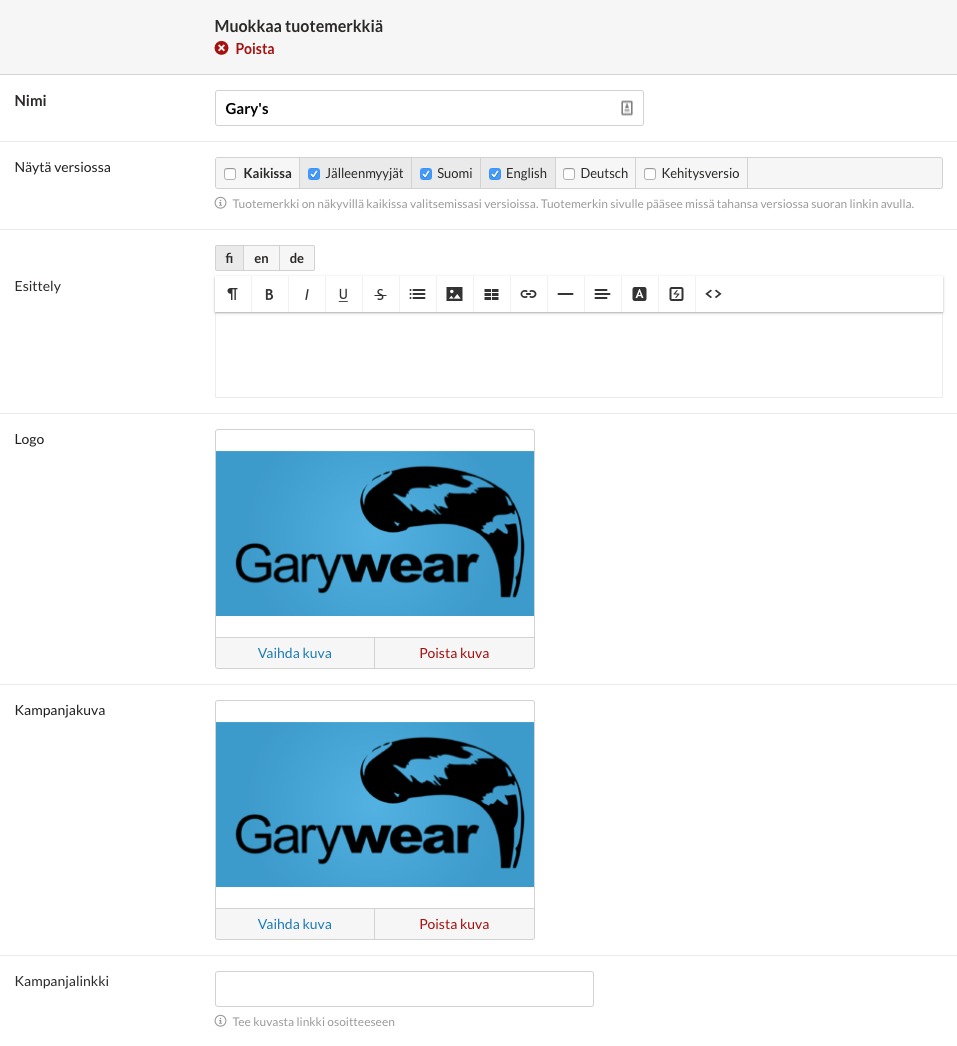
Task: Click the Logo Garywear image
Action: (375, 534)
